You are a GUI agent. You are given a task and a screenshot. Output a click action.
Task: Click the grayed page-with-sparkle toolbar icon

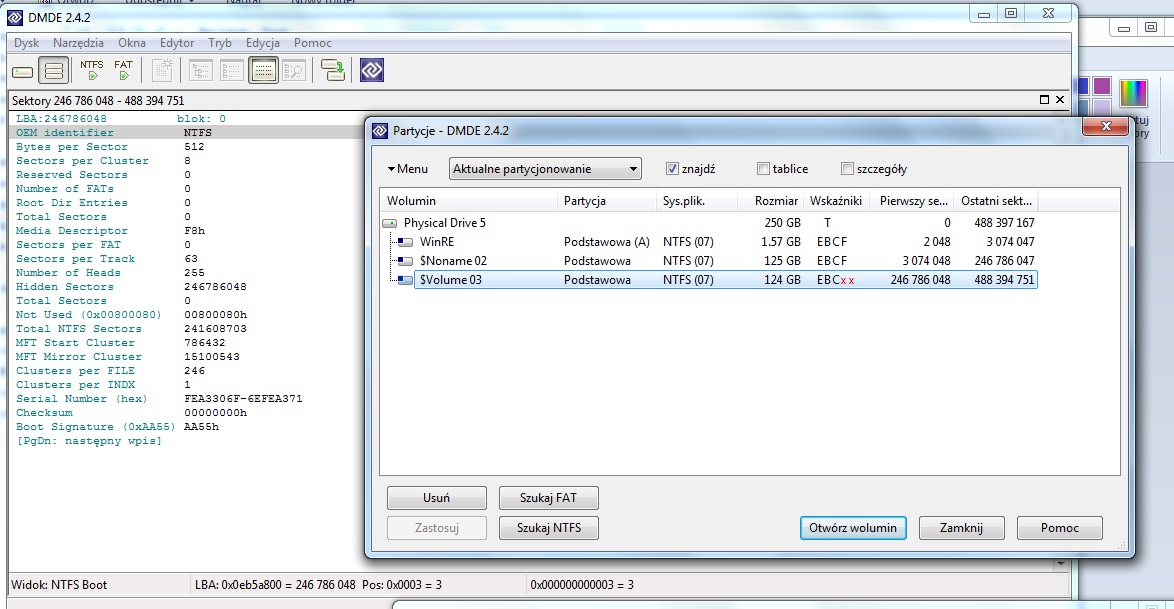162,70
